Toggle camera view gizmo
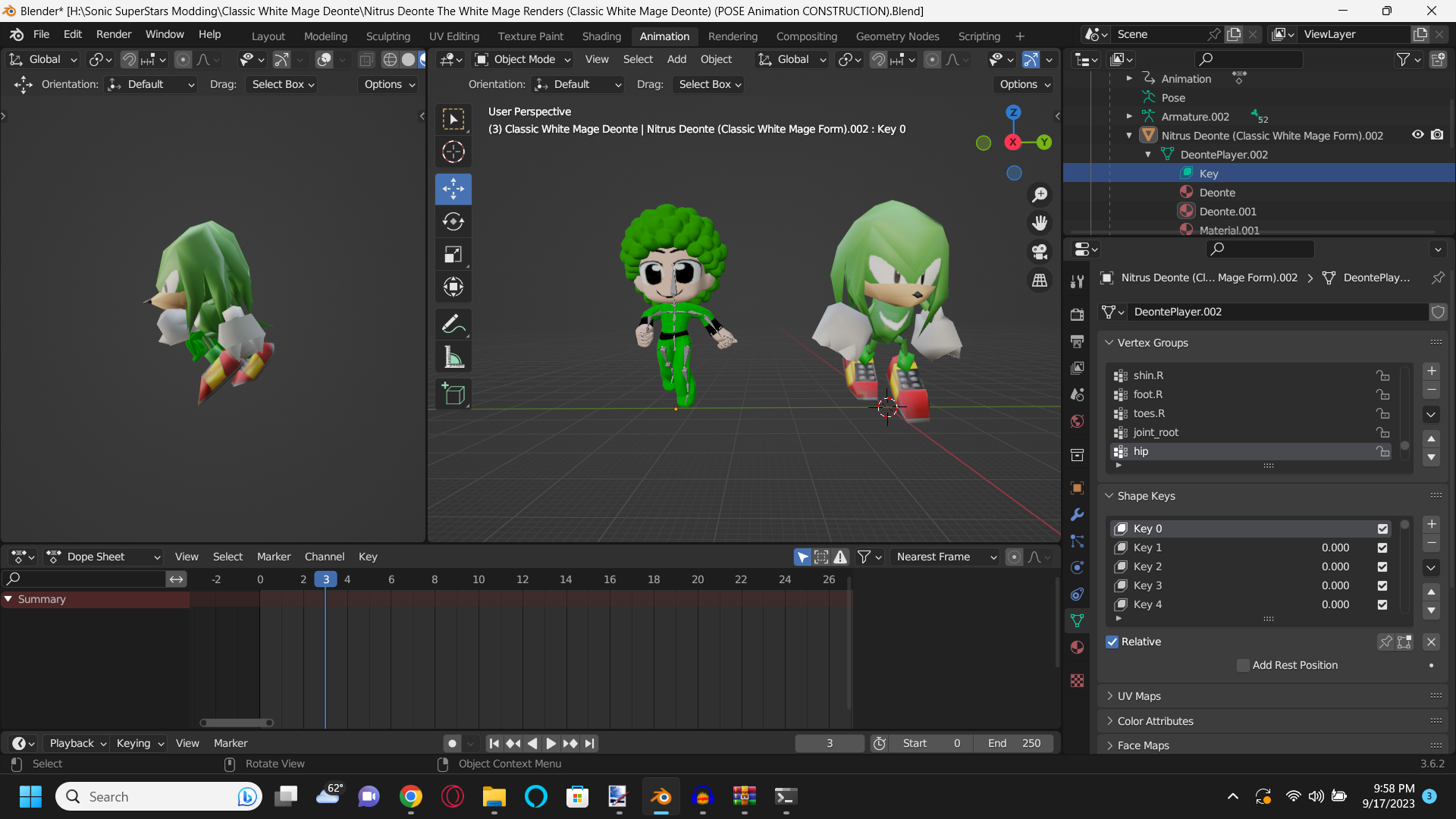 pos(1040,251)
